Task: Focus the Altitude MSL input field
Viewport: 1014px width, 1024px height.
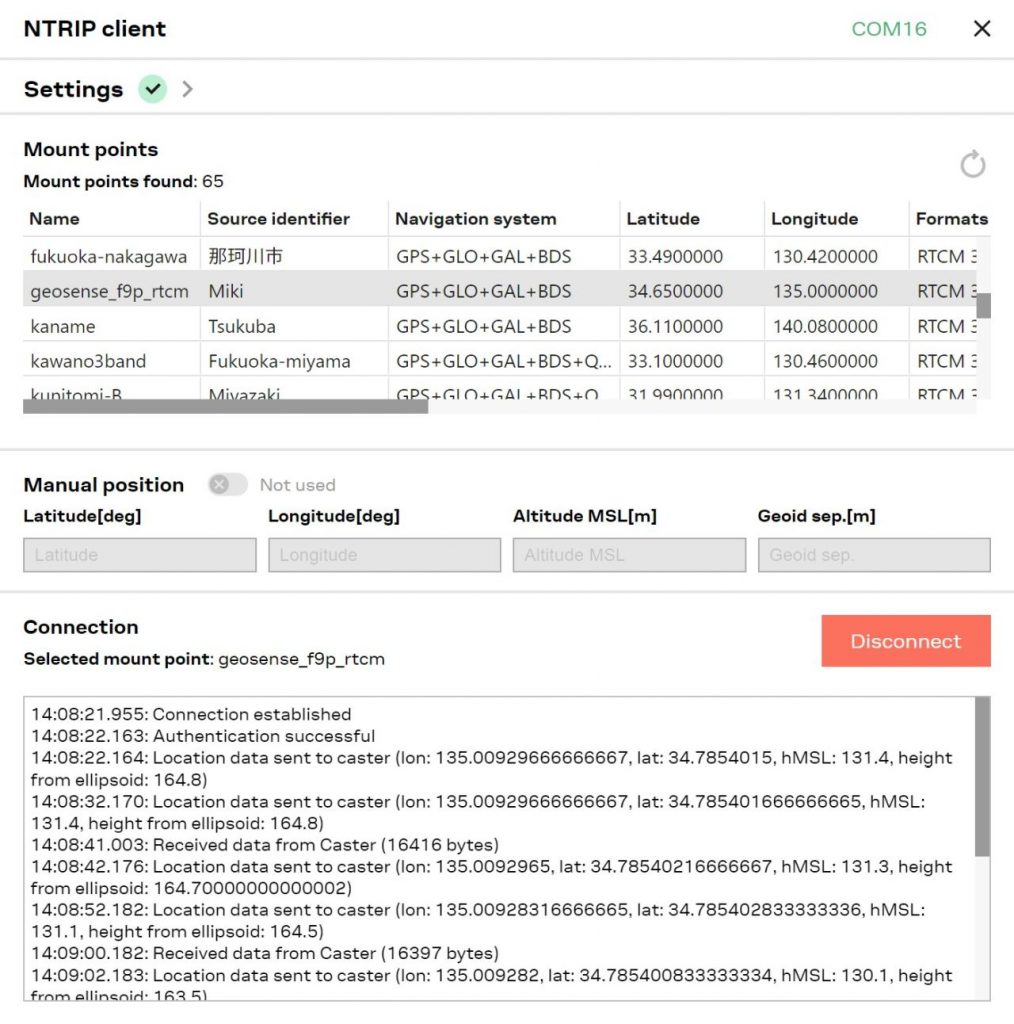Action: (629, 555)
